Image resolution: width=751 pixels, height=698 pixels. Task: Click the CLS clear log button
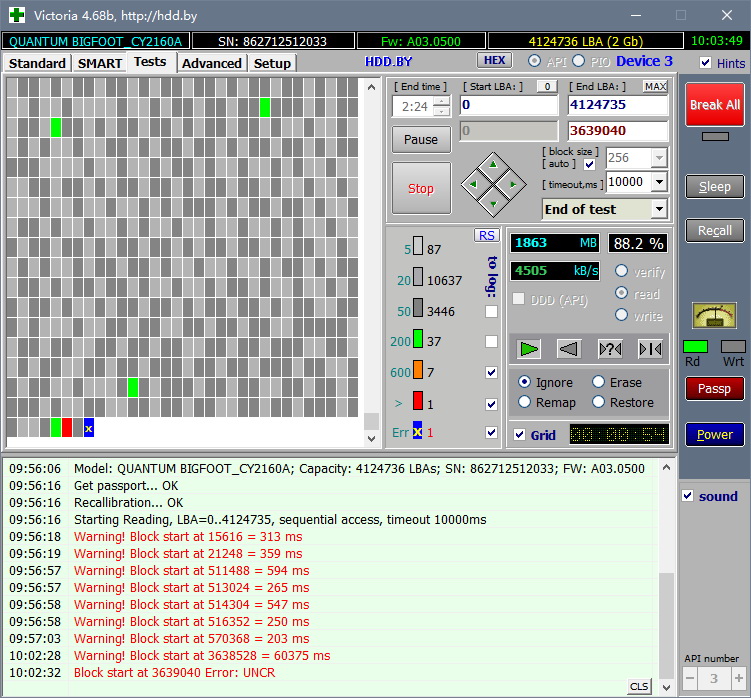pyautogui.click(x=638, y=686)
